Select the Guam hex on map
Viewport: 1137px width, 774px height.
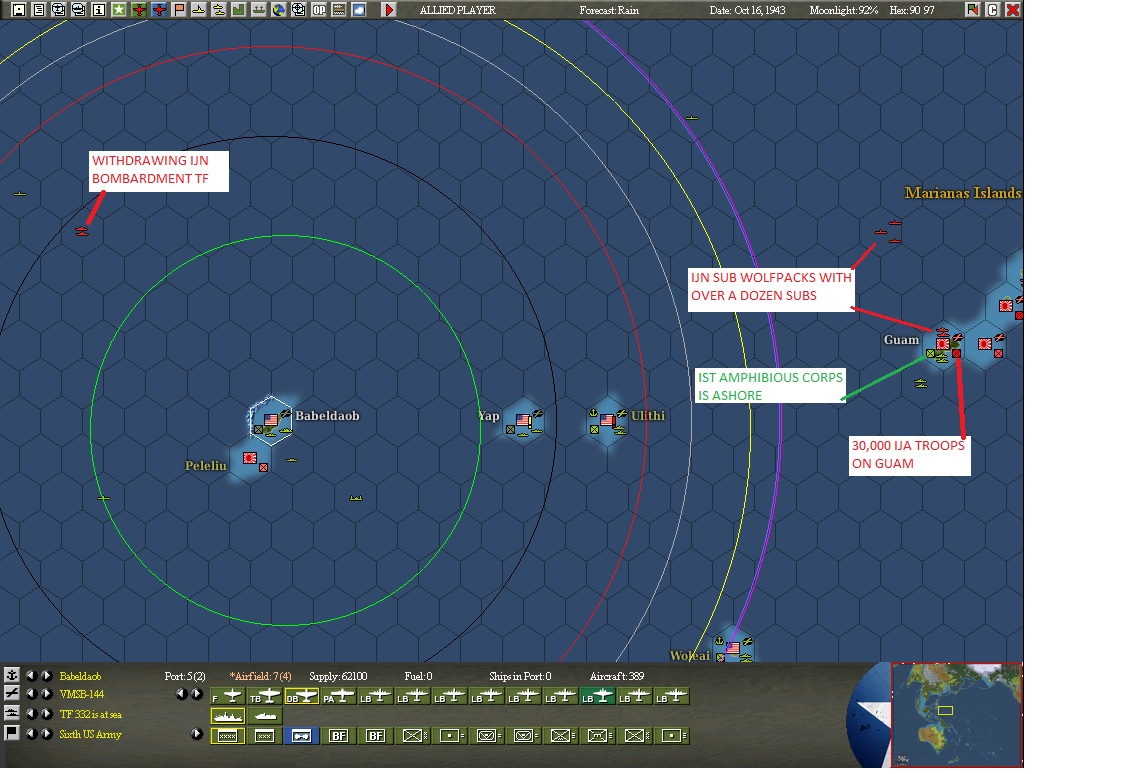[x=943, y=345]
